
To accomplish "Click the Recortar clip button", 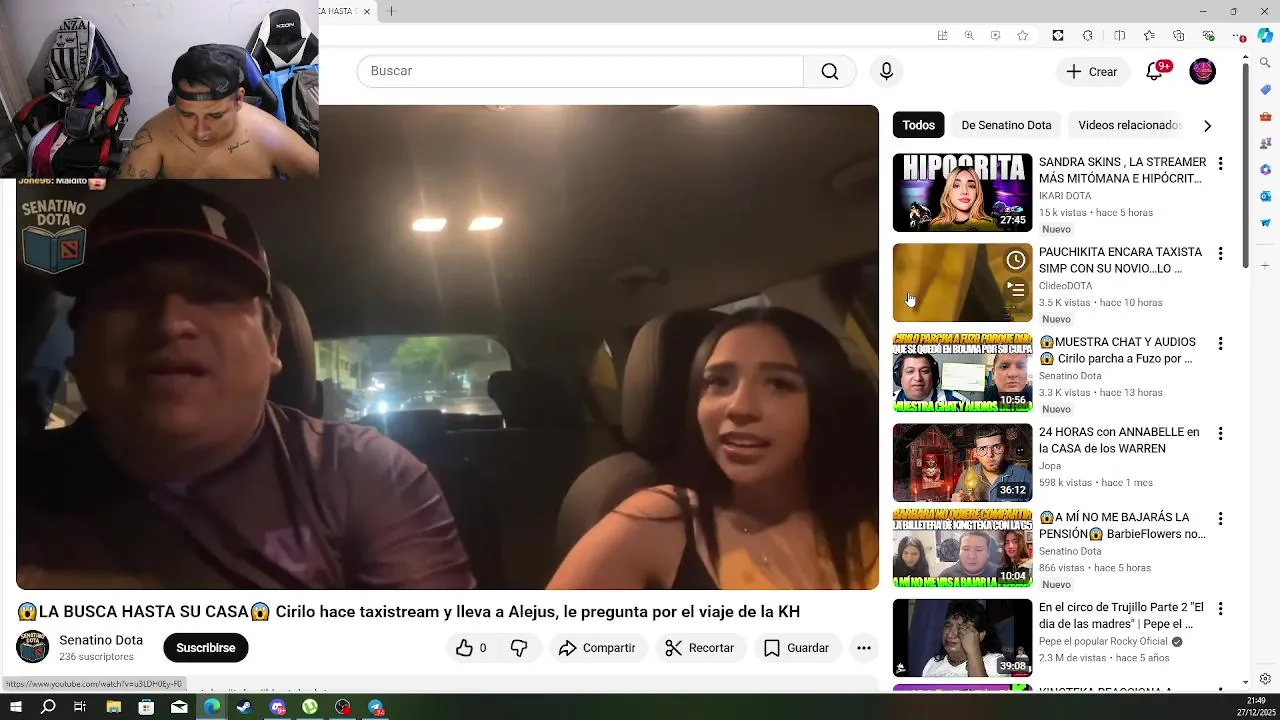I will point(700,648).
